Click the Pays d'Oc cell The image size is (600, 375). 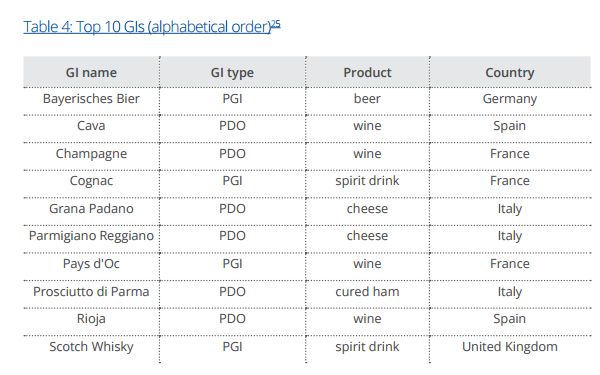coord(91,264)
